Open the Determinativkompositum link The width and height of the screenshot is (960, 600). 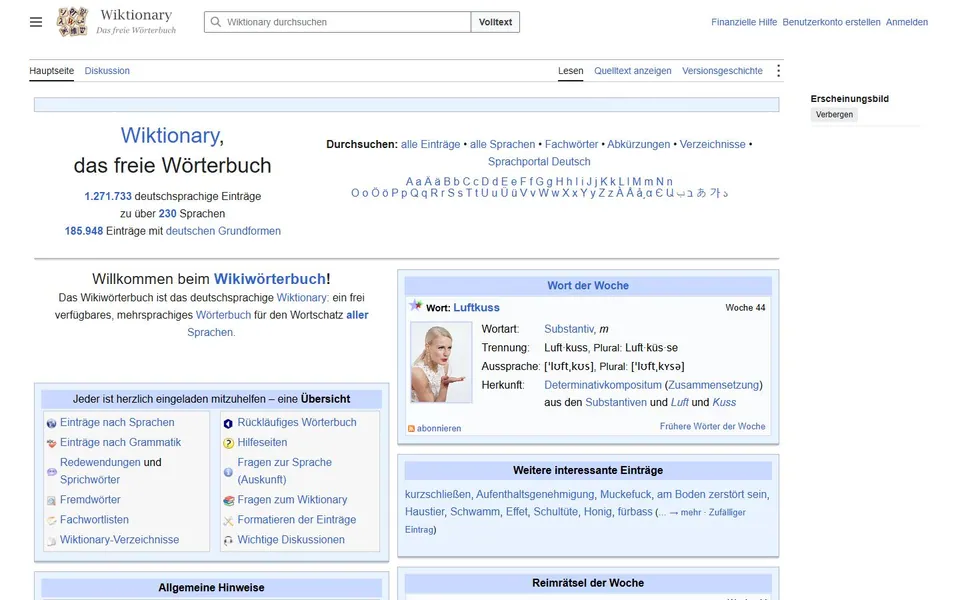(x=603, y=385)
